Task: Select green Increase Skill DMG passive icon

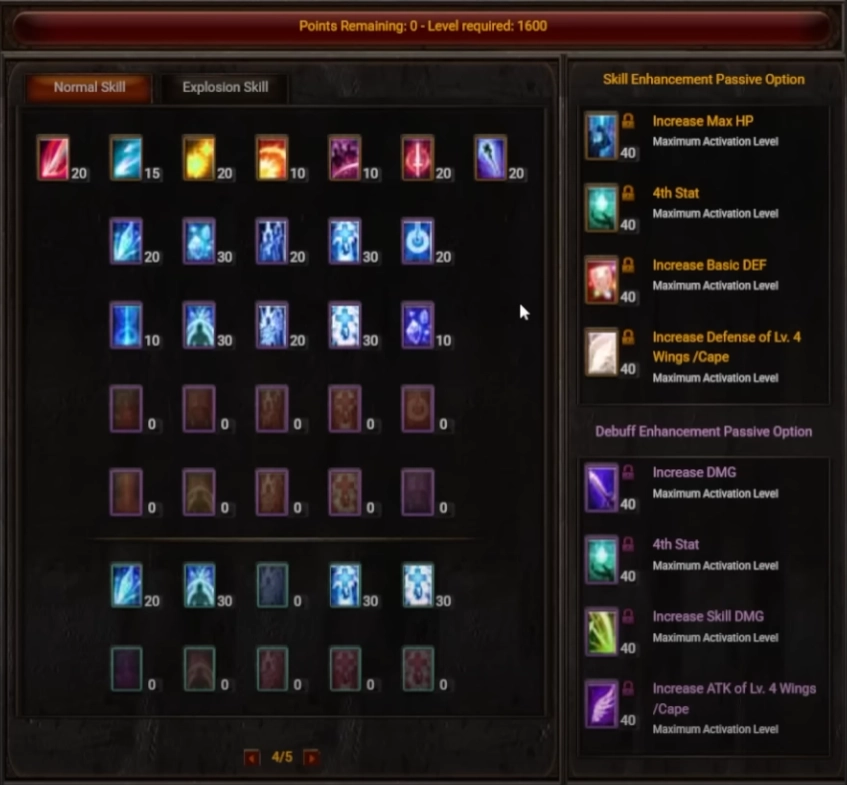Action: tap(601, 632)
